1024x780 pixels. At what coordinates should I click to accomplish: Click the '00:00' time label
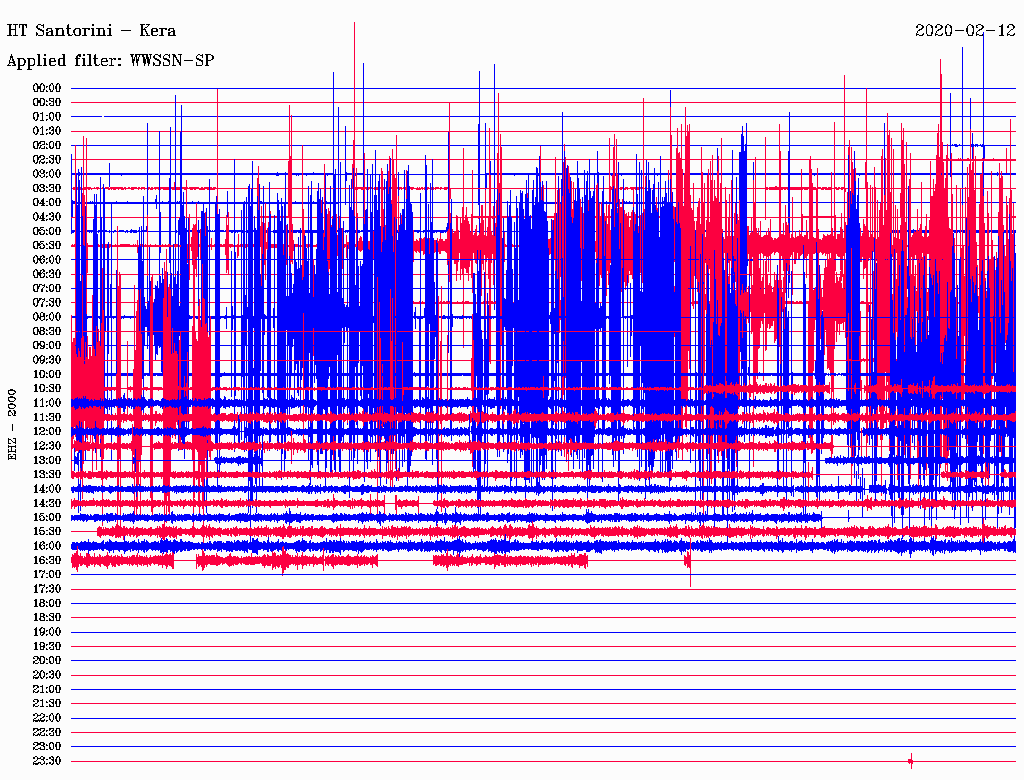[47, 88]
